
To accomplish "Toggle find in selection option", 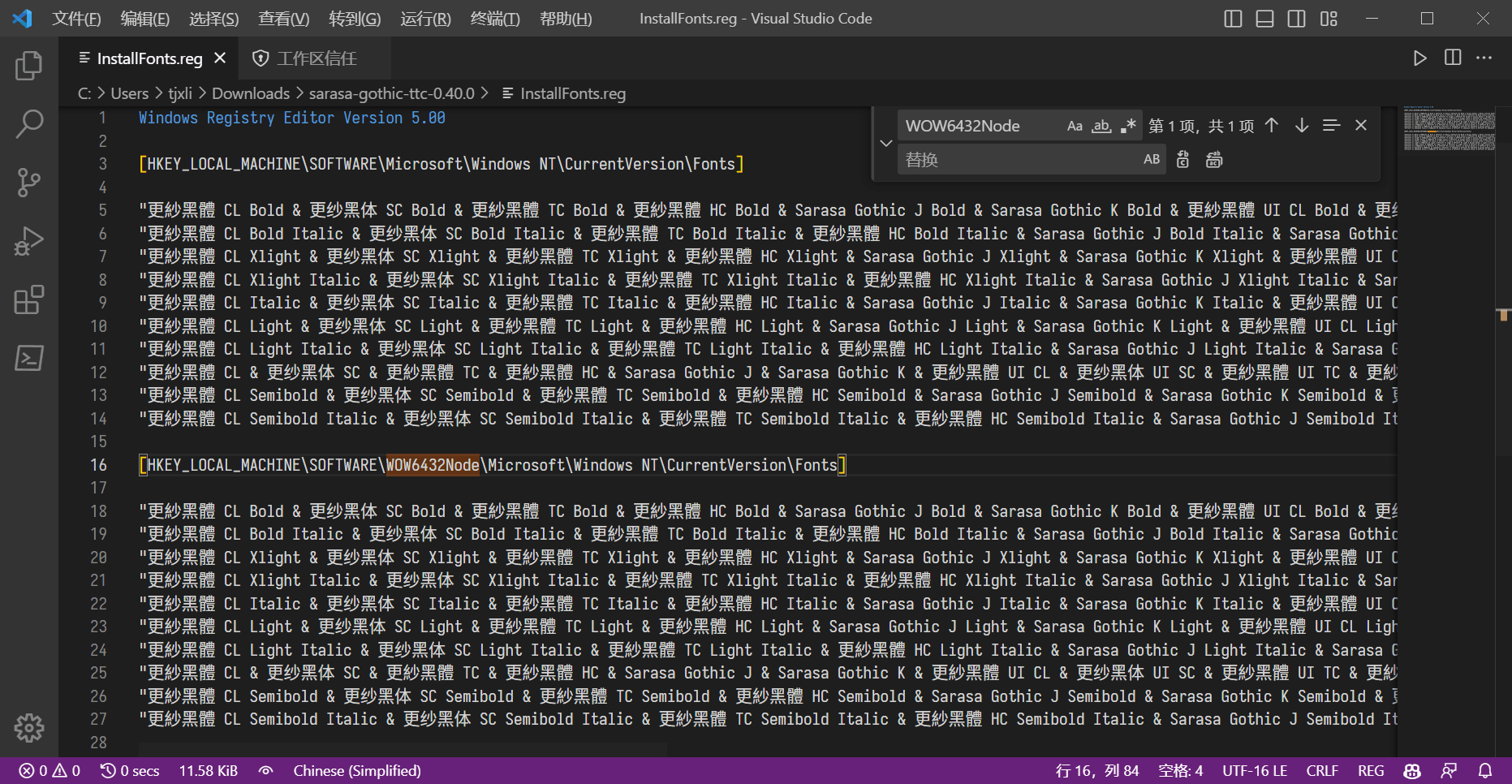I will click(x=1331, y=125).
